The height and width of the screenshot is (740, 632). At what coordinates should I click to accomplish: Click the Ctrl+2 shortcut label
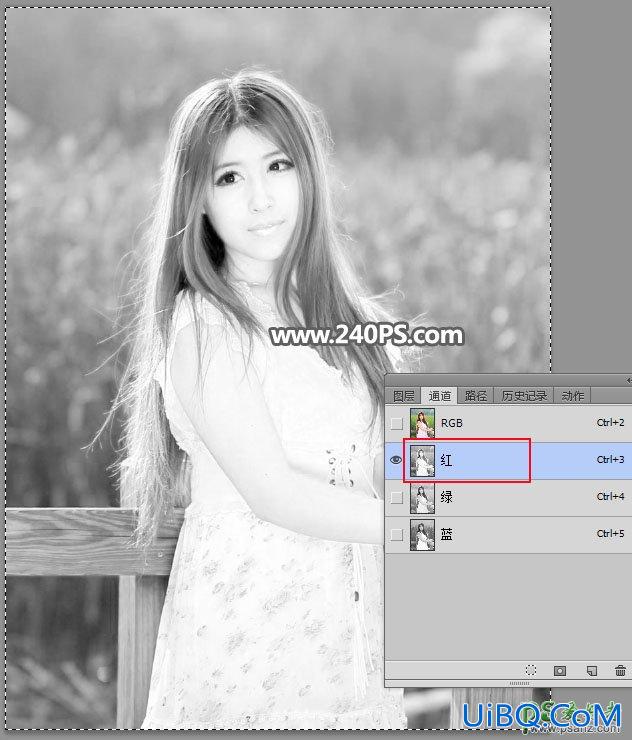pos(610,422)
